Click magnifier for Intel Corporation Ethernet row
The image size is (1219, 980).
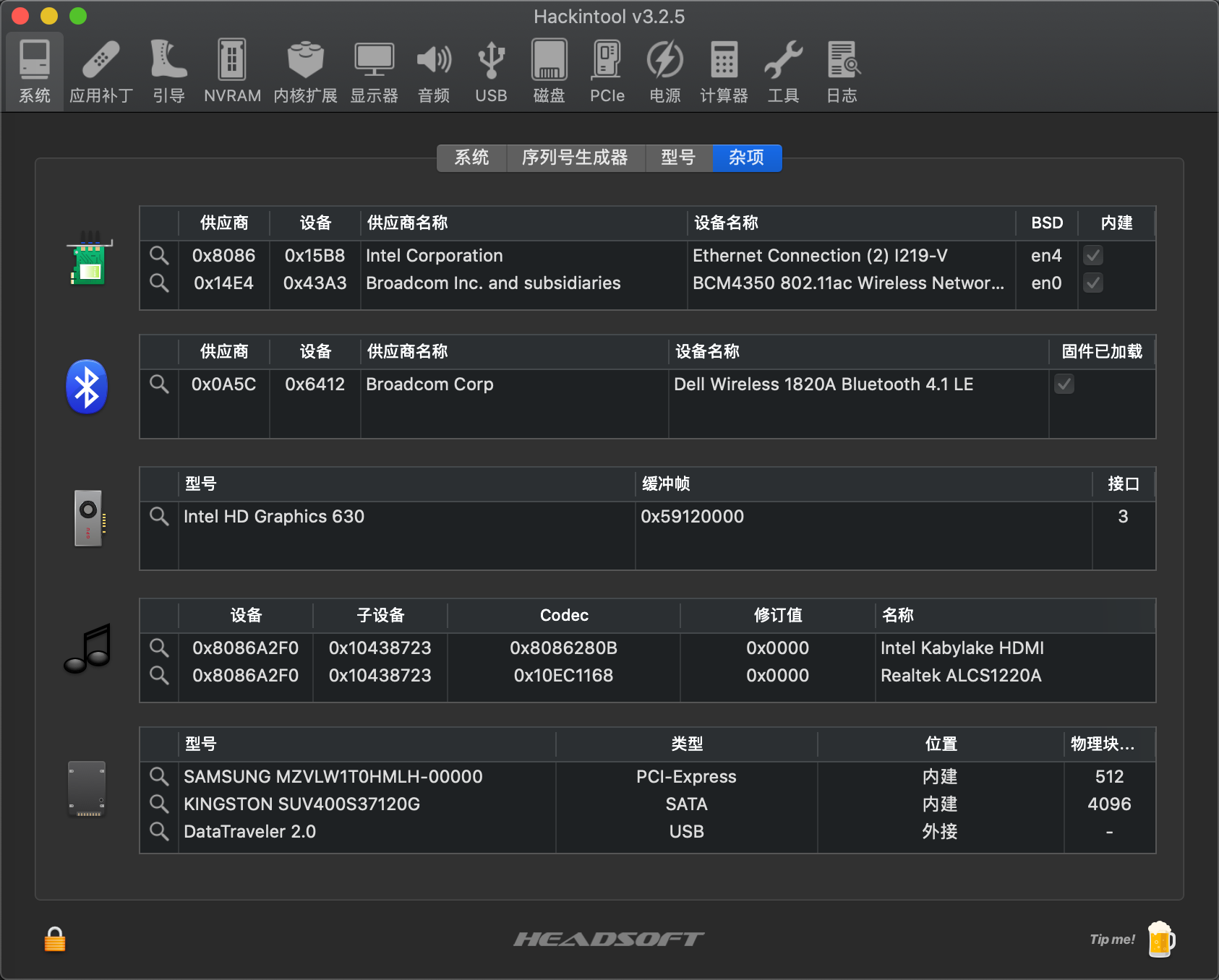pos(159,255)
